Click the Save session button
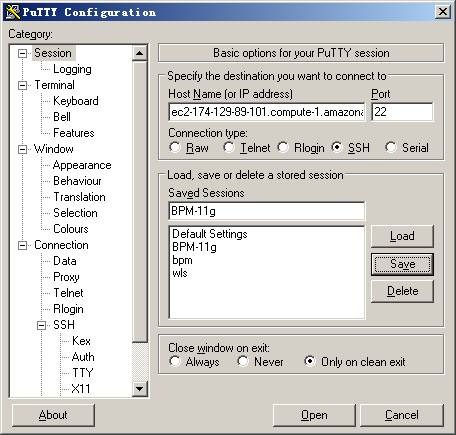This screenshot has width=456, height=435. point(402,264)
